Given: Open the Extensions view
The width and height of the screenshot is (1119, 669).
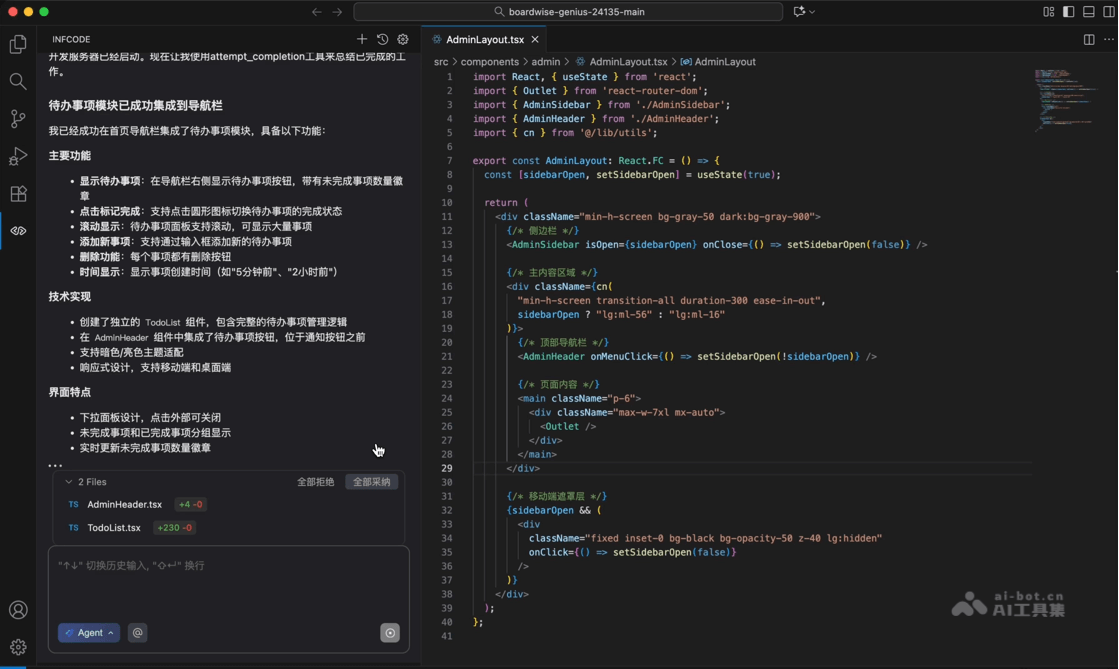Looking at the screenshot, I should [17, 194].
